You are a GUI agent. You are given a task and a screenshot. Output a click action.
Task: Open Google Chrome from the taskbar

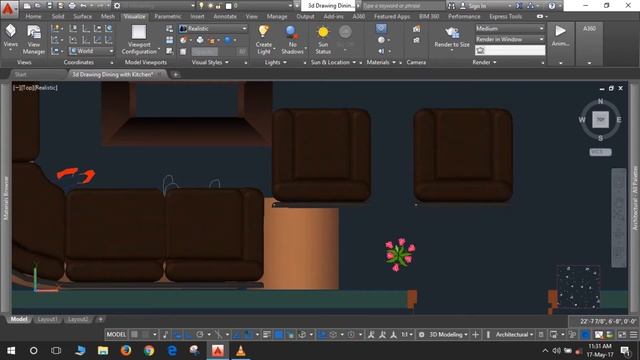pyautogui.click(x=149, y=351)
